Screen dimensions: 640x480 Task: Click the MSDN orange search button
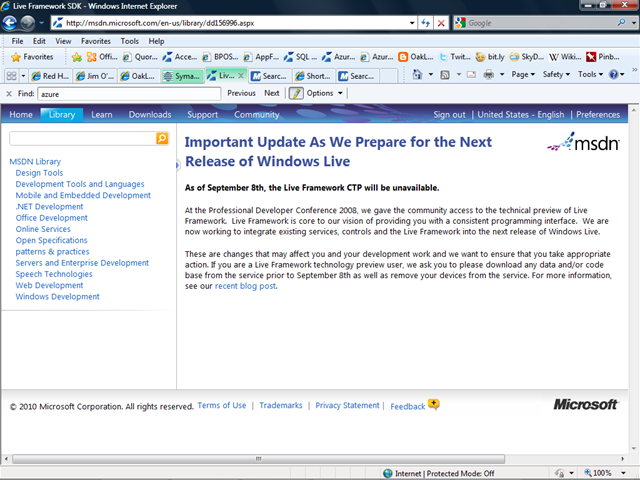tap(162, 138)
